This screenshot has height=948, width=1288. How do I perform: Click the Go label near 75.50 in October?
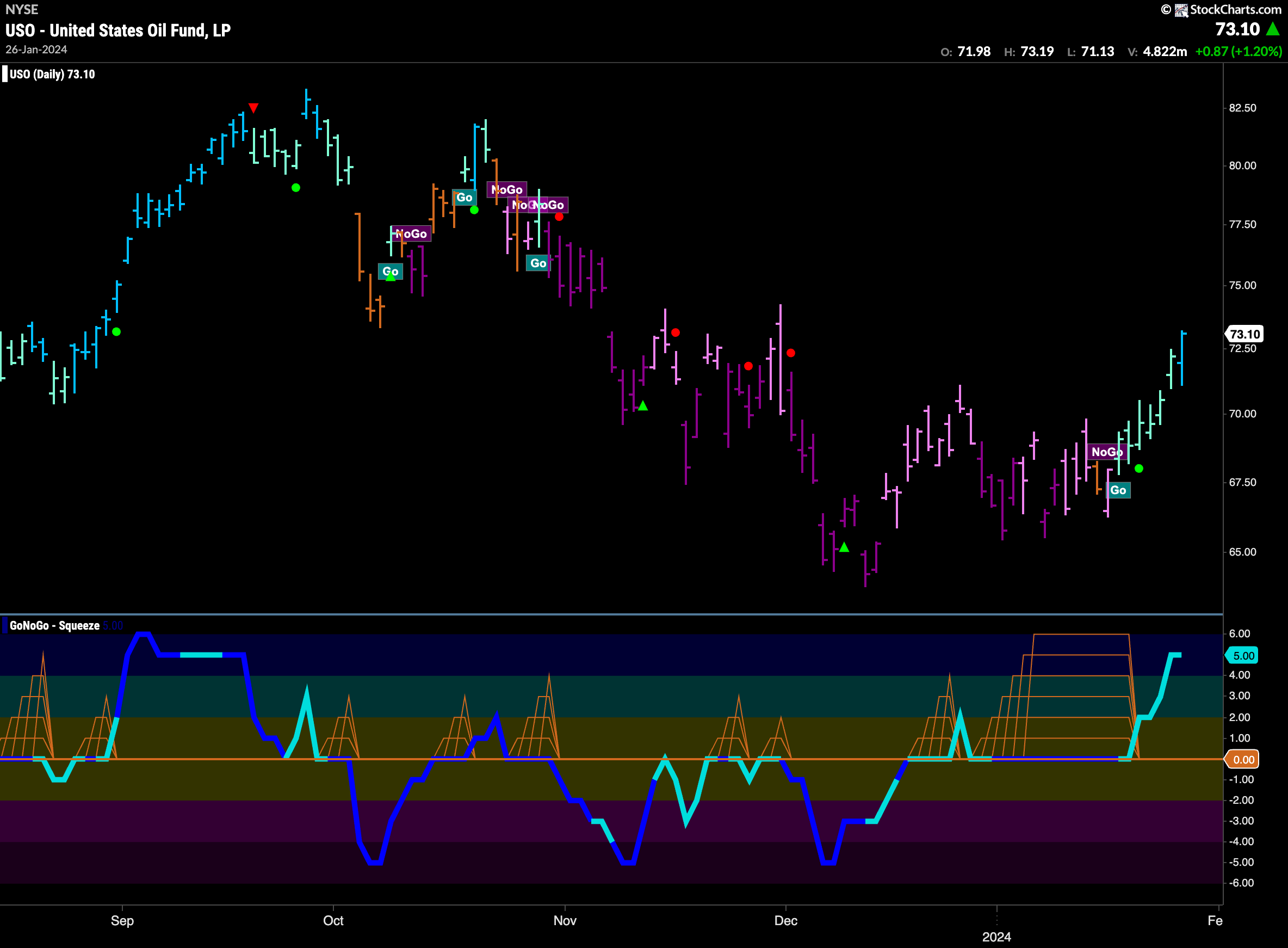[391, 271]
